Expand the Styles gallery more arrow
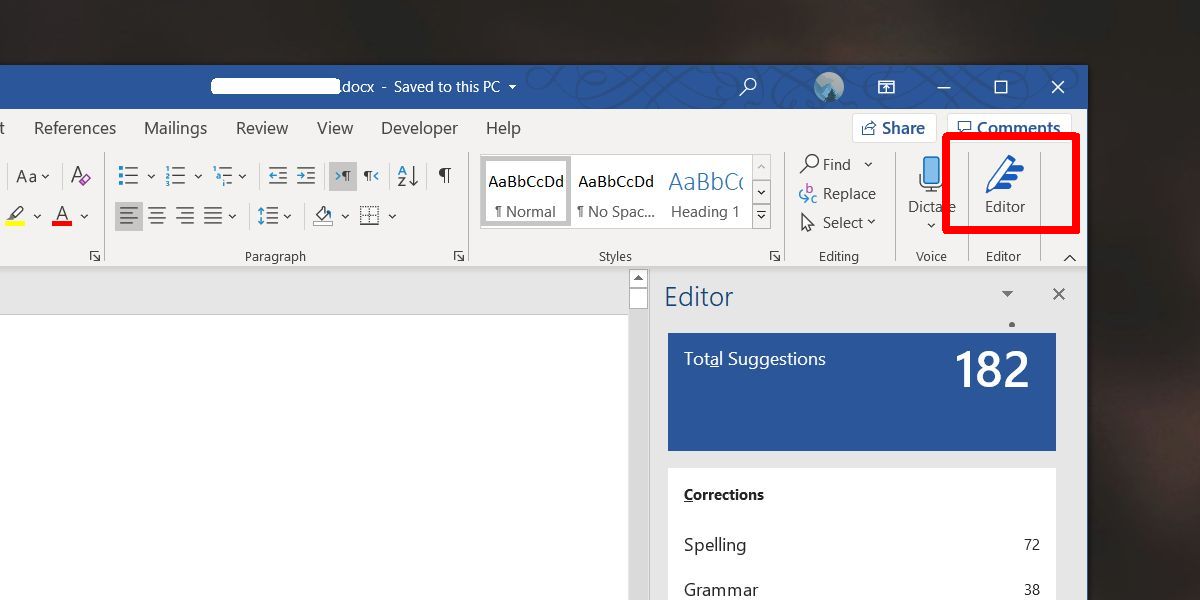 click(762, 215)
